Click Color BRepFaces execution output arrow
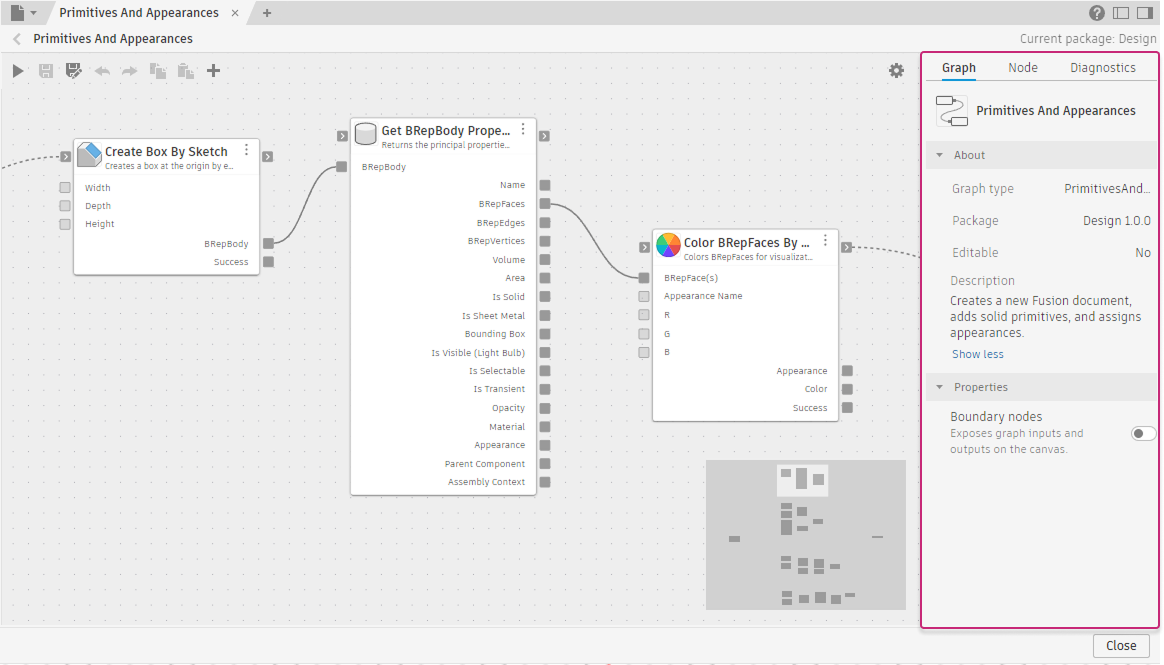This screenshot has width=1164, height=665. [846, 247]
